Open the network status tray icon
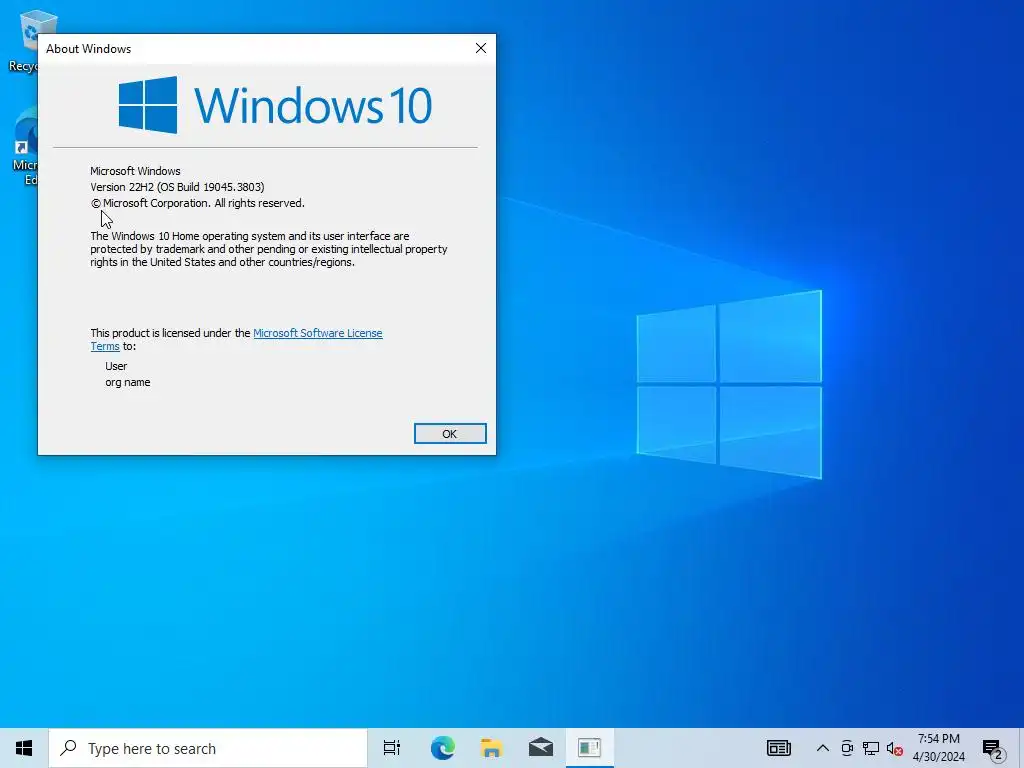The image size is (1024, 768). tap(871, 748)
